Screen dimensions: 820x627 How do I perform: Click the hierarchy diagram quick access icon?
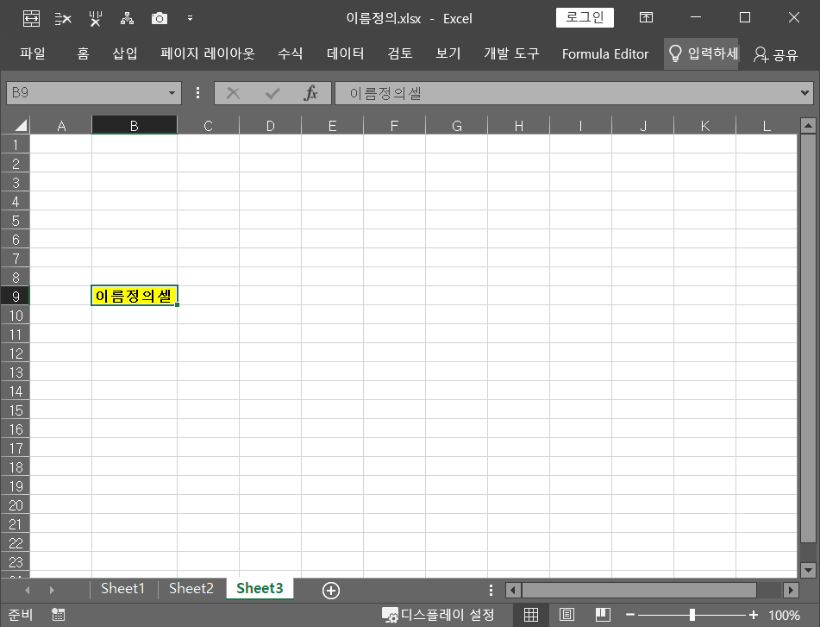pyautogui.click(x=127, y=19)
